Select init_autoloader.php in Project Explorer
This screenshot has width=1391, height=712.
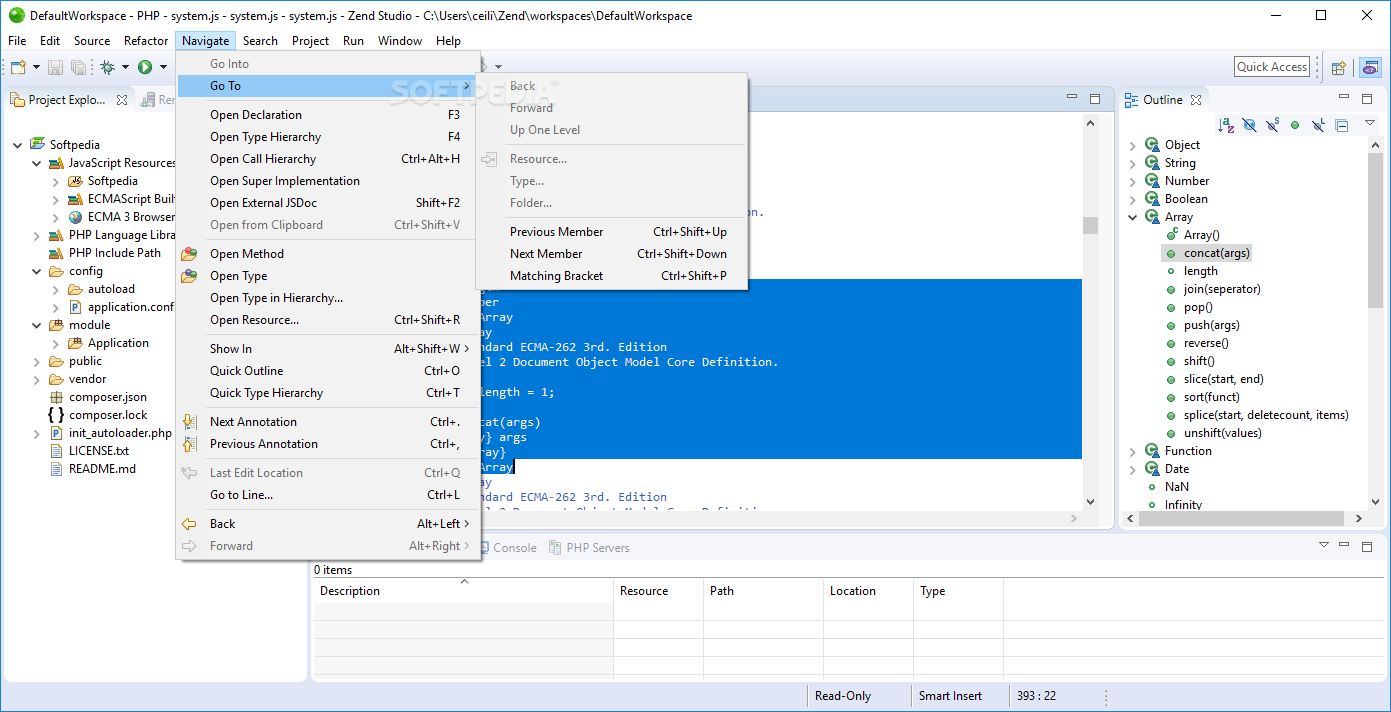(x=120, y=433)
